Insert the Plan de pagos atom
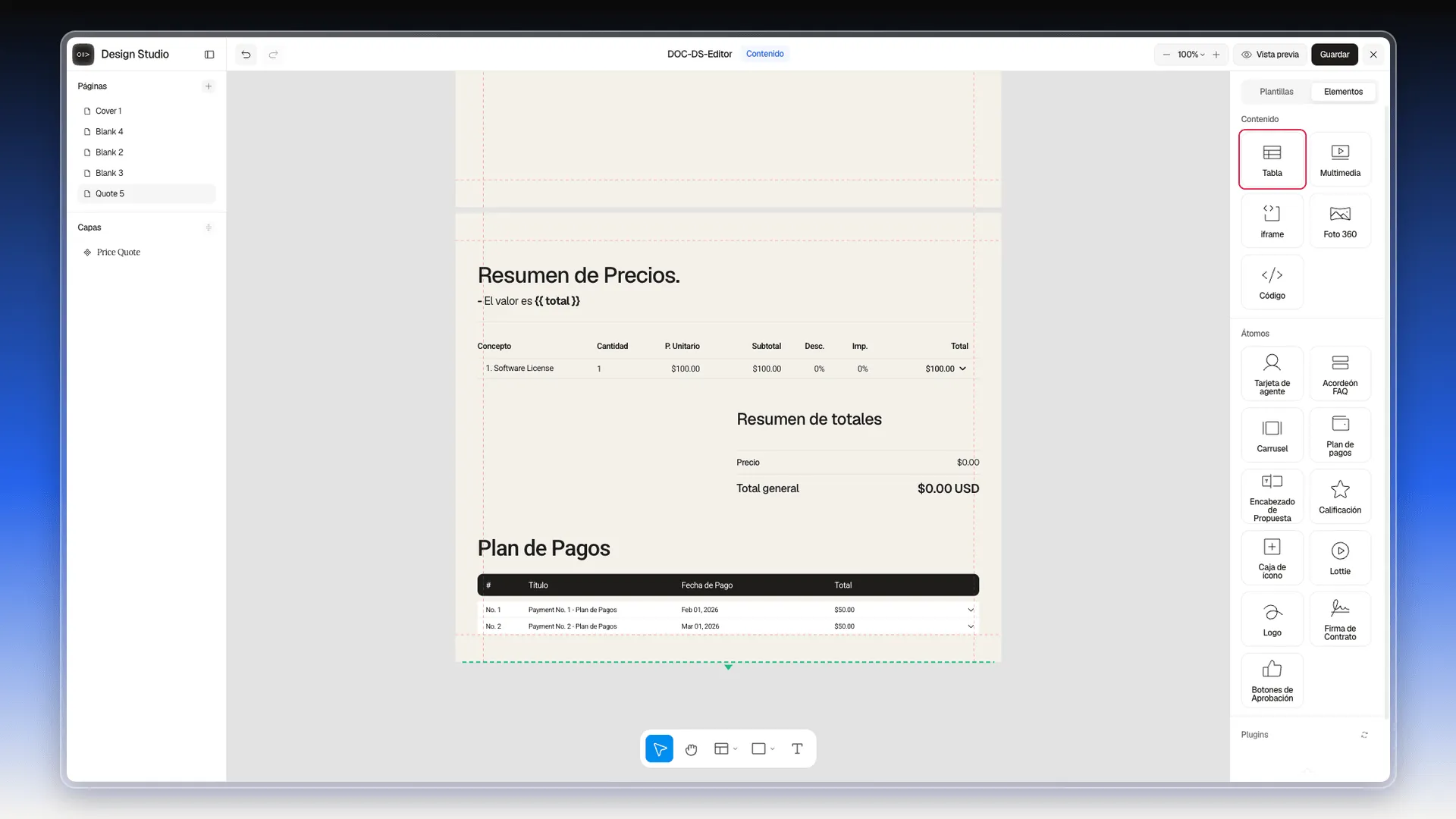The height and width of the screenshot is (819, 1456). (1340, 435)
